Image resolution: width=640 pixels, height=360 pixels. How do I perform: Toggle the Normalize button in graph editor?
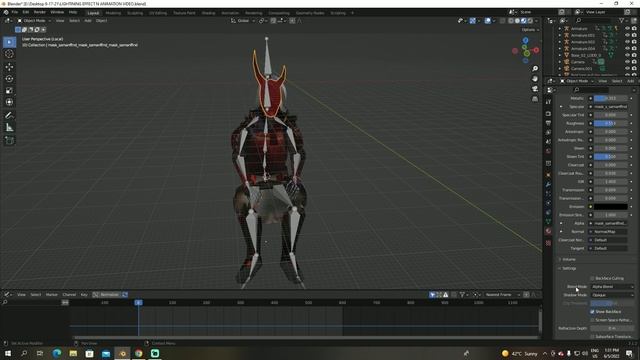click(107, 294)
